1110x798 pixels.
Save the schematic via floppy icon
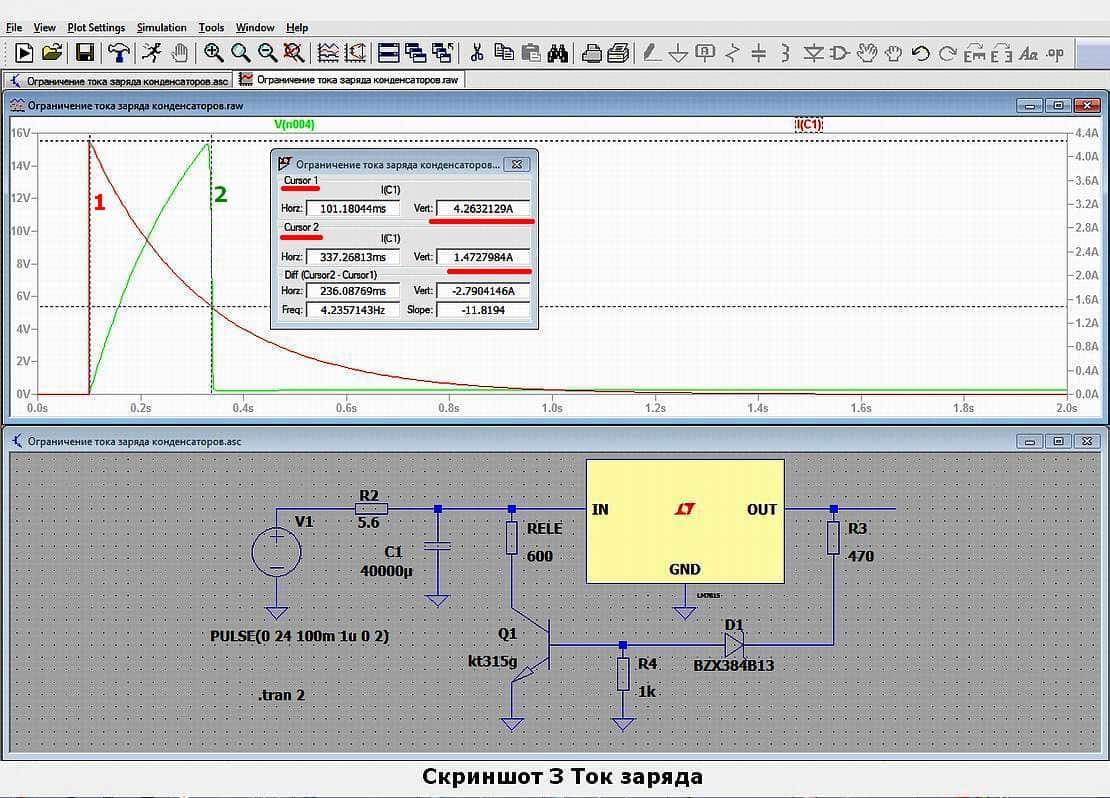(85, 52)
